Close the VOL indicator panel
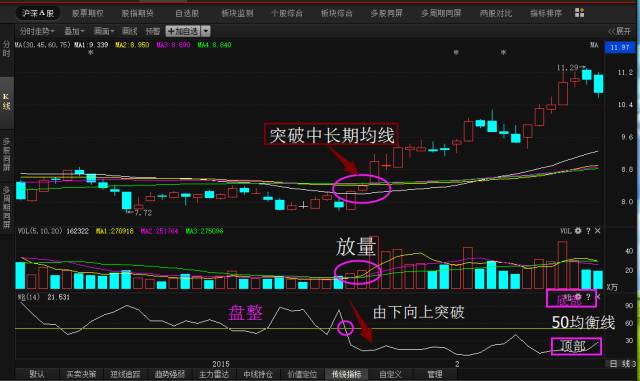640x381 pixels. click(598, 231)
